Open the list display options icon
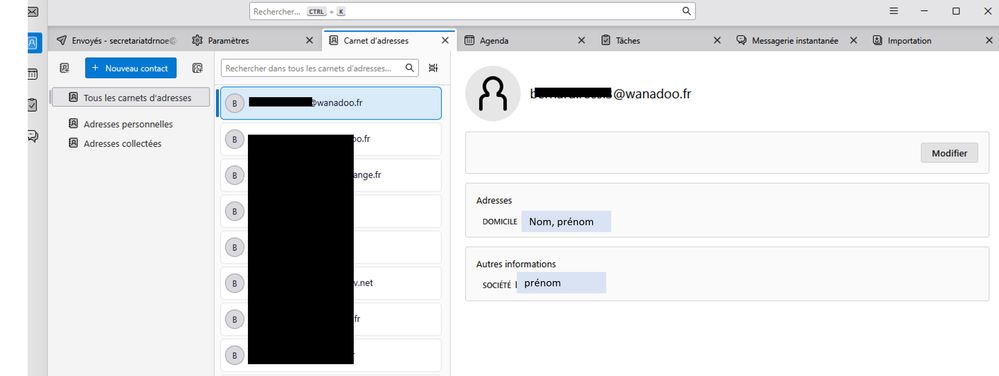The height and width of the screenshot is (376, 999). pyautogui.click(x=433, y=68)
